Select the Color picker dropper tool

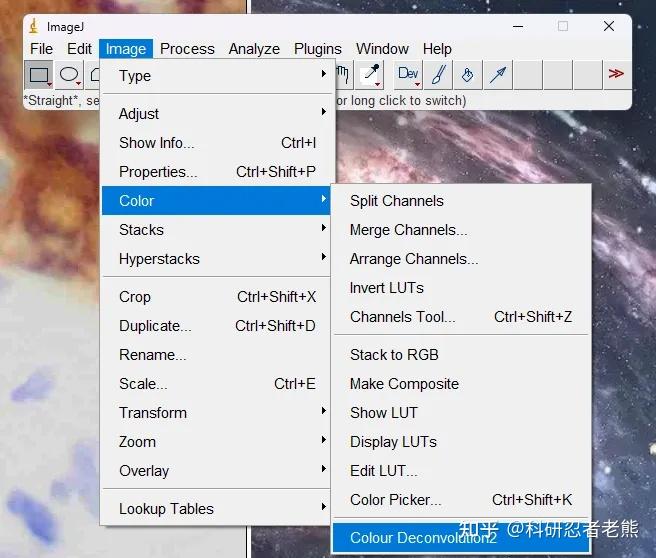click(371, 75)
